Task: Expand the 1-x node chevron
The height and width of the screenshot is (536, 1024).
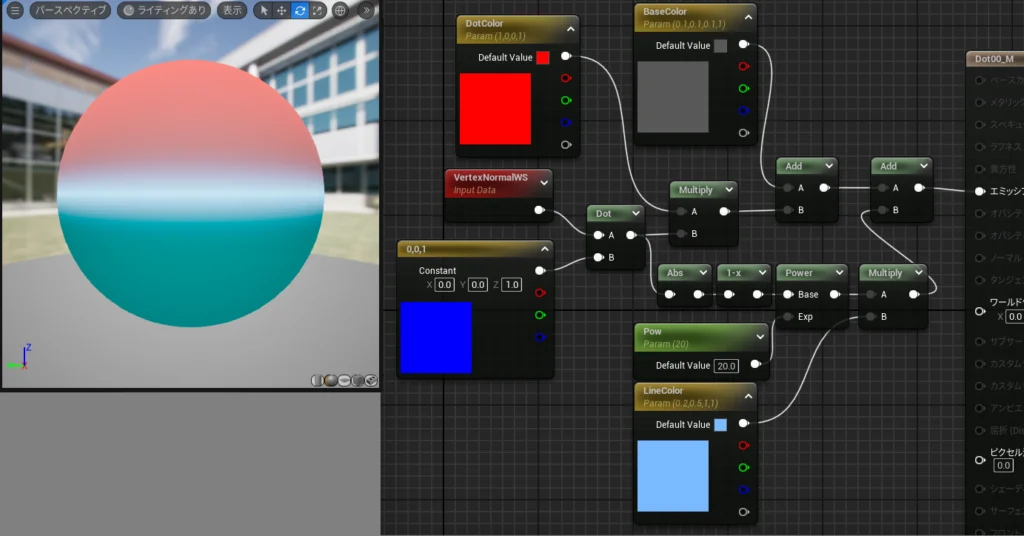Action: tap(761, 273)
